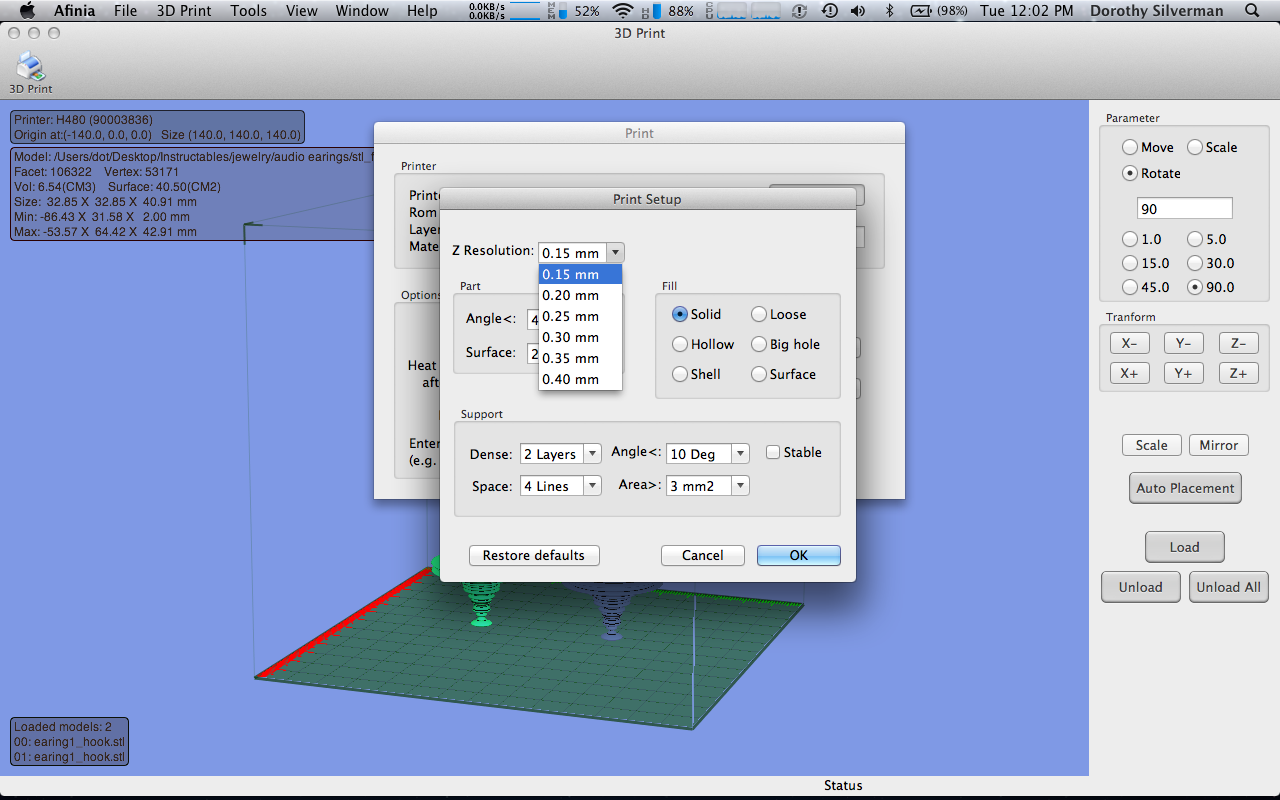Click the Scale button above Auto Placement

(x=1152, y=445)
